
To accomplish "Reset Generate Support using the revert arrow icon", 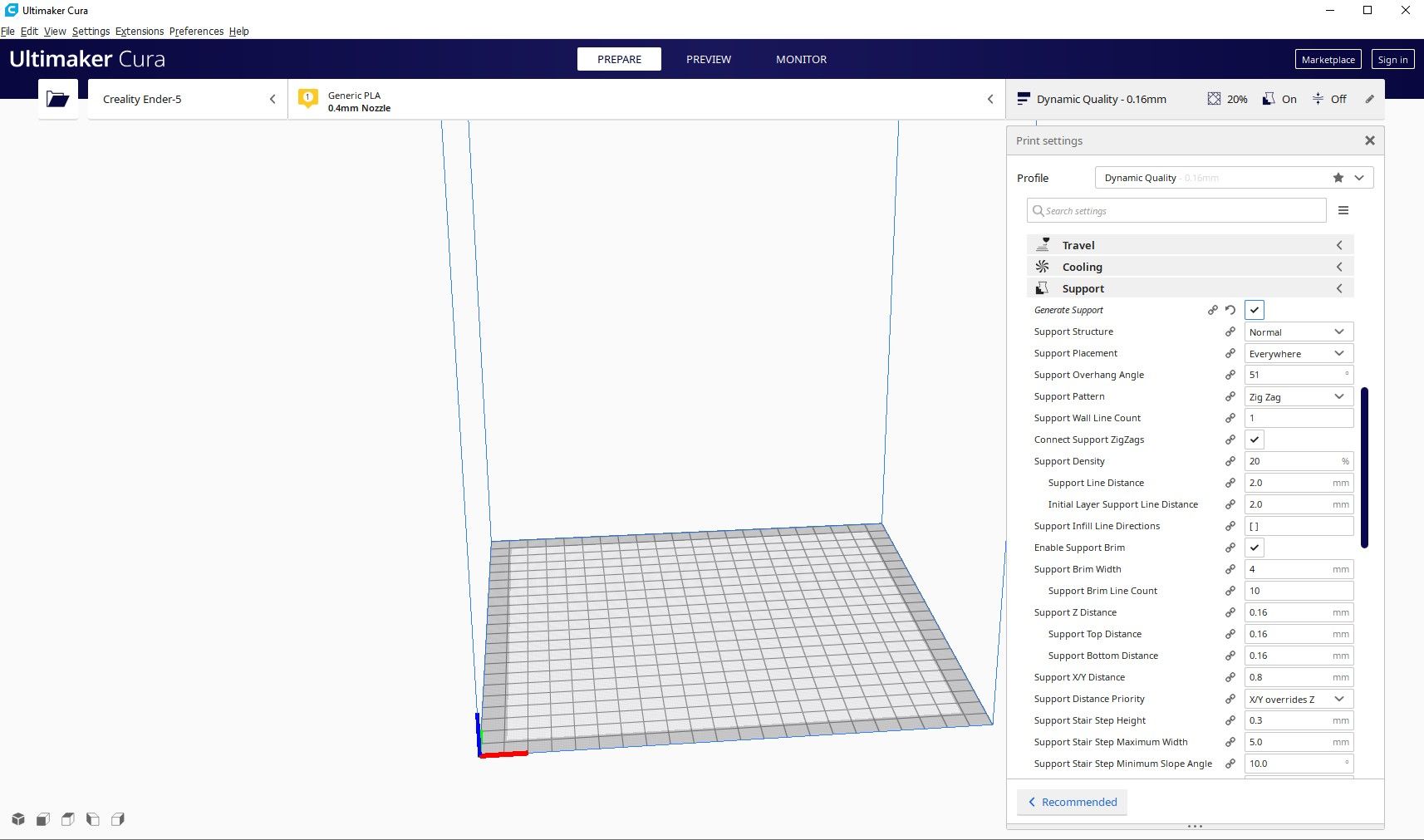I will (1230, 309).
